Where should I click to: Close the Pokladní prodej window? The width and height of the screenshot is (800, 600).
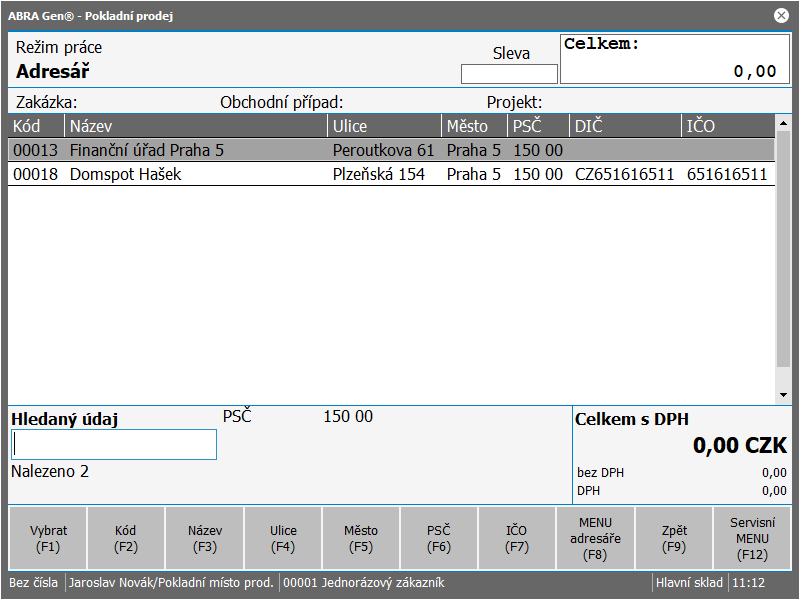click(x=781, y=15)
